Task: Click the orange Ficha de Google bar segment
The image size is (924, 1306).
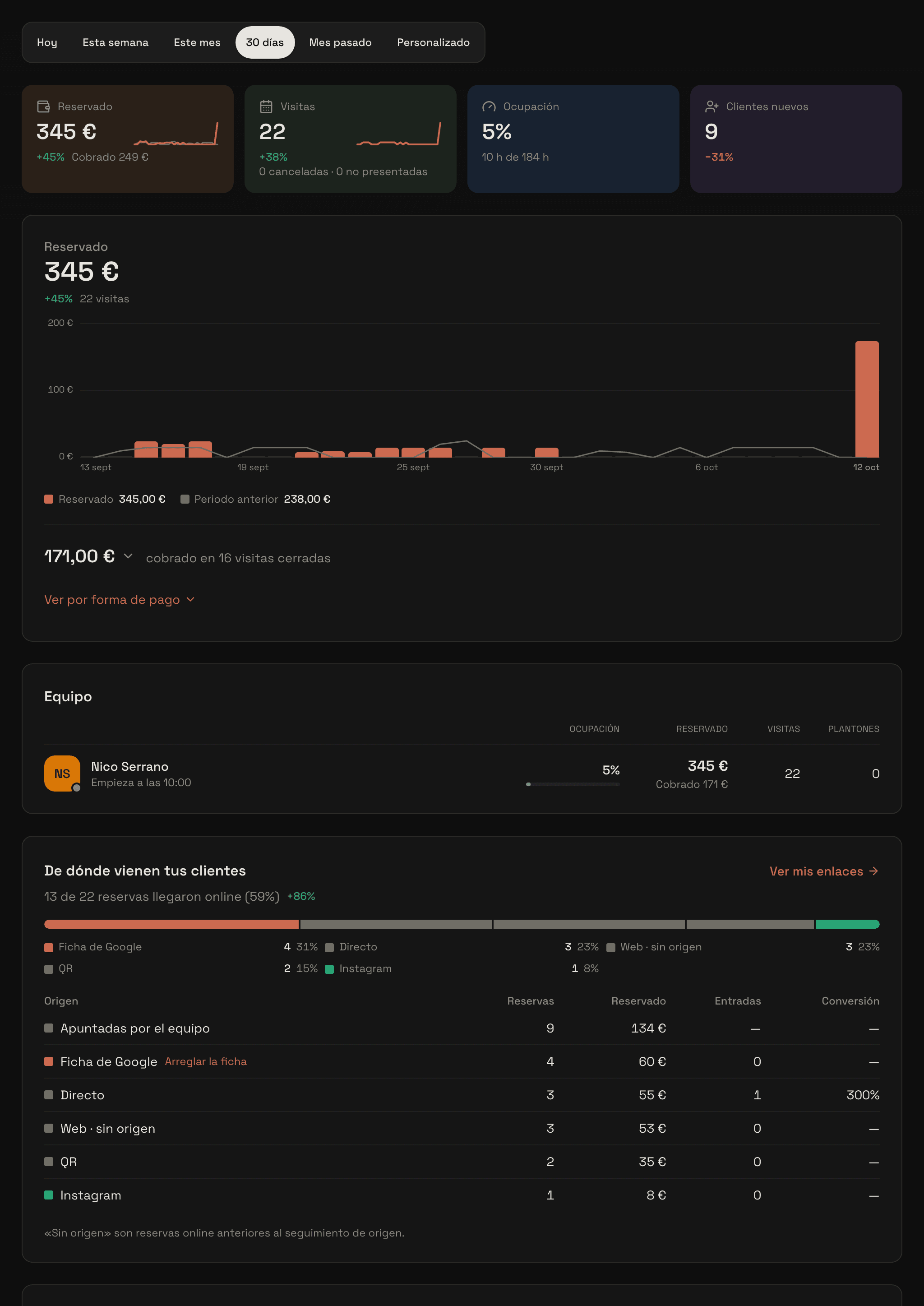Action: tap(171, 924)
